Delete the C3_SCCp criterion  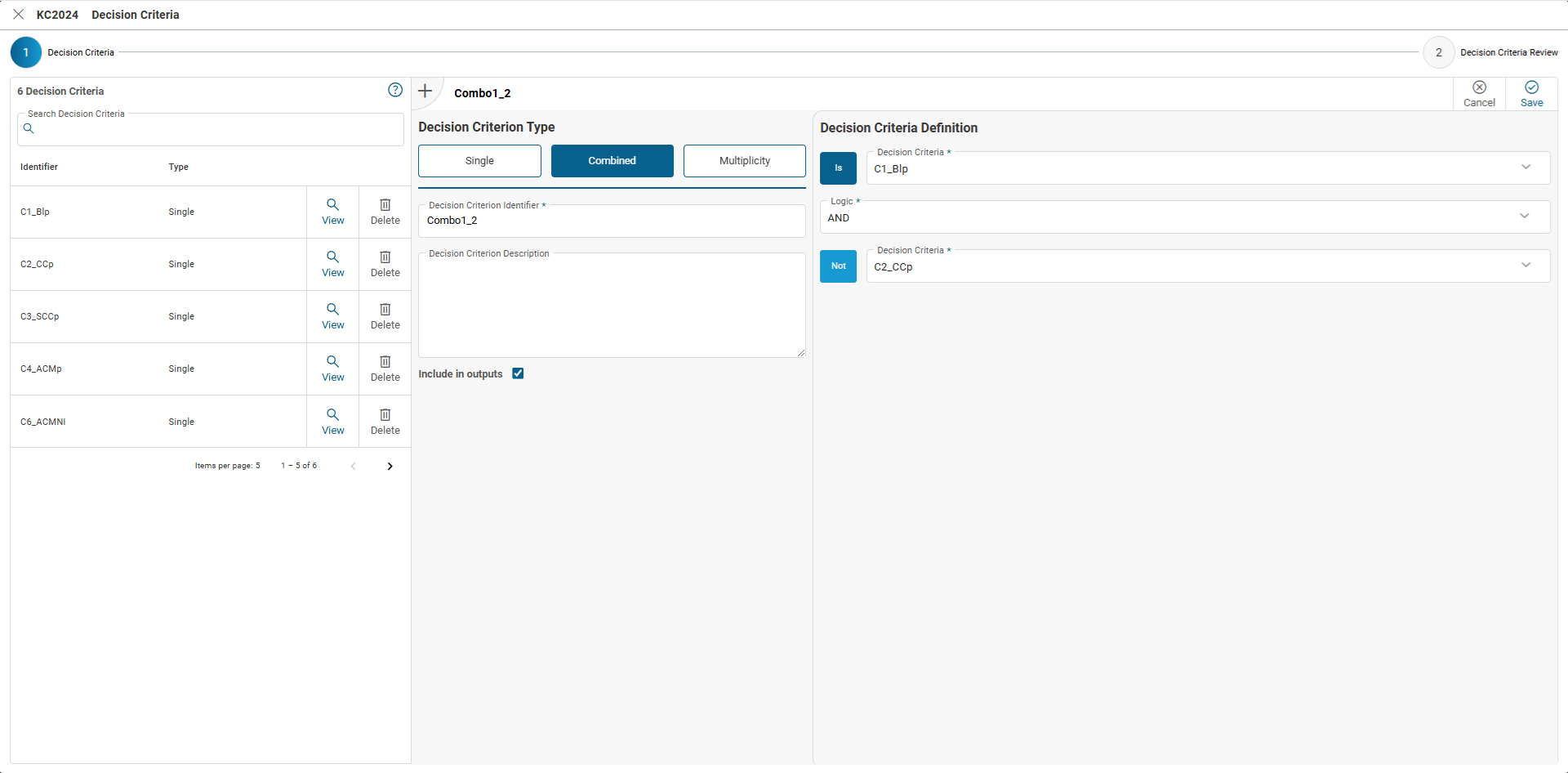click(x=385, y=316)
